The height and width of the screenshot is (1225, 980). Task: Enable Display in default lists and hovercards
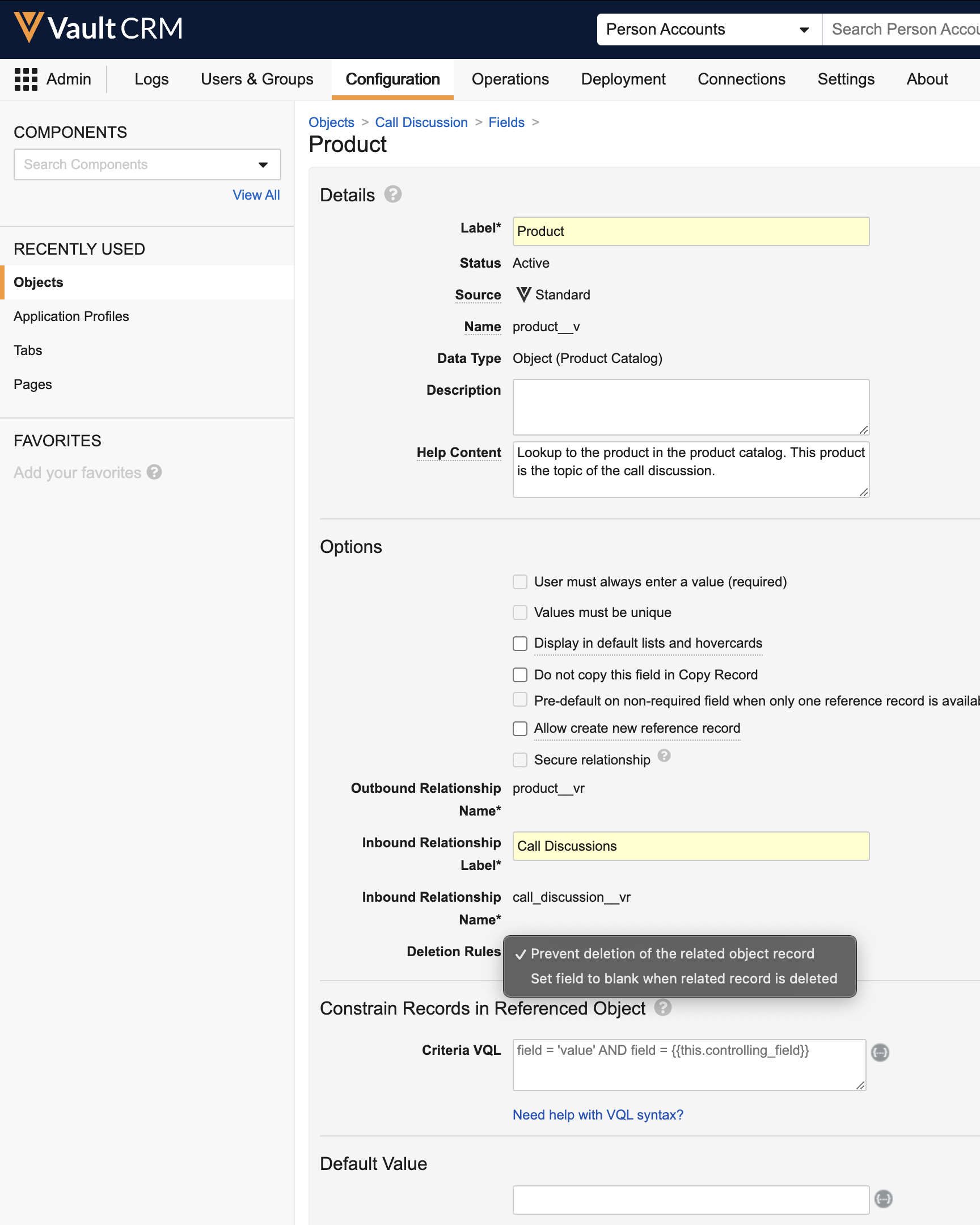(520, 643)
